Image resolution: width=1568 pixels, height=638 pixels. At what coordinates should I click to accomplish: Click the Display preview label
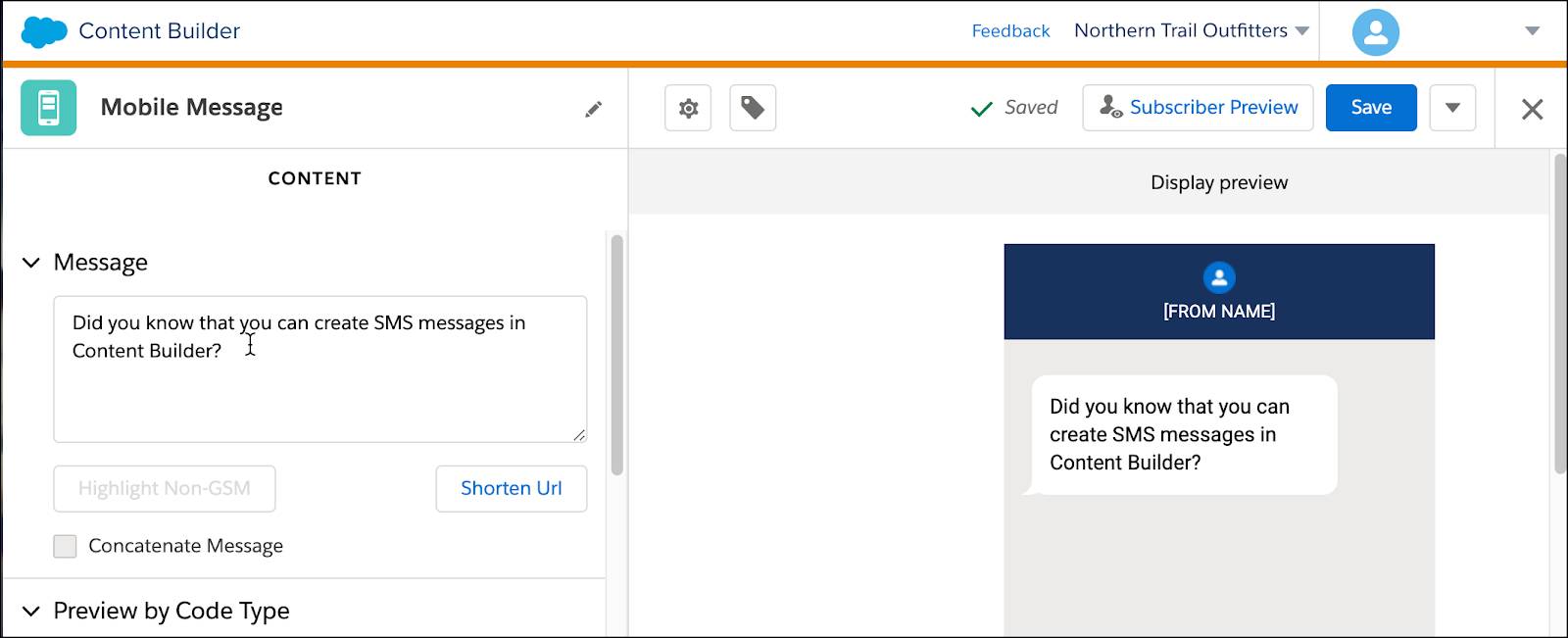1219,183
